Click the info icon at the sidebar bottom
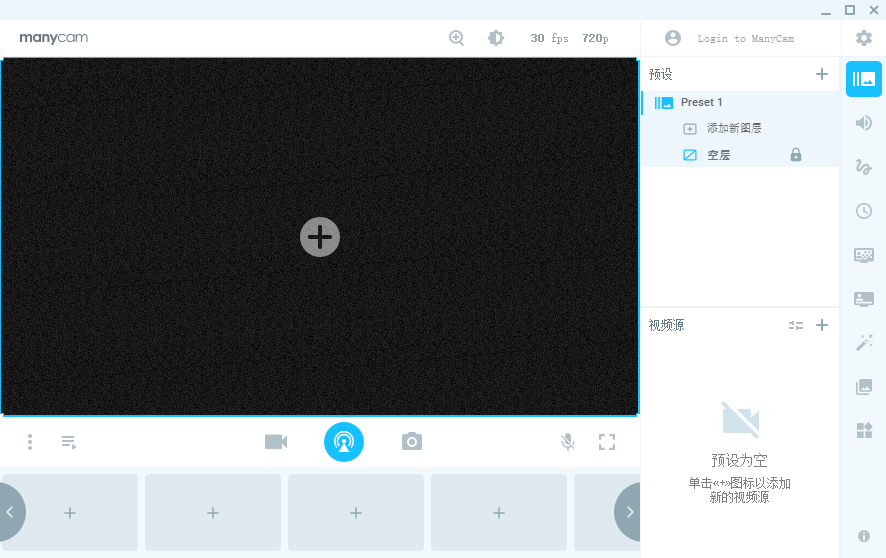 coord(863,536)
